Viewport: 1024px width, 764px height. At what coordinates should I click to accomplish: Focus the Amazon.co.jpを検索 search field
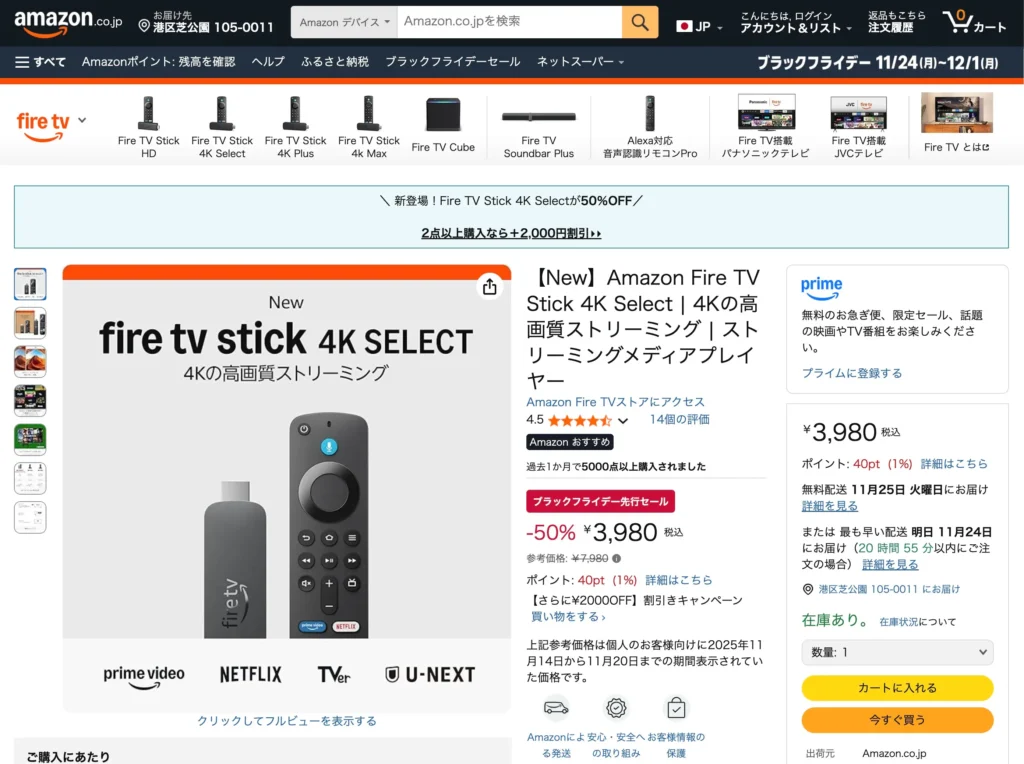click(x=509, y=22)
